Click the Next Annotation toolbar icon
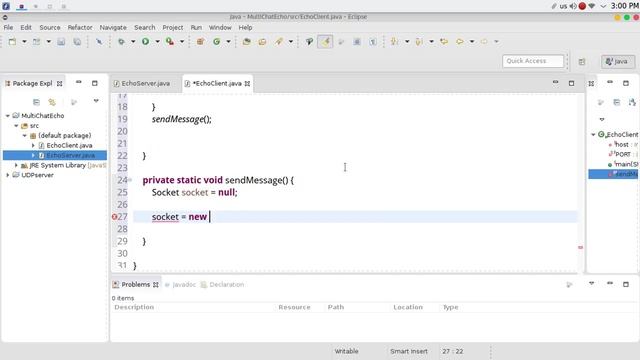Viewport: 640px width, 360px height. (x=395, y=42)
